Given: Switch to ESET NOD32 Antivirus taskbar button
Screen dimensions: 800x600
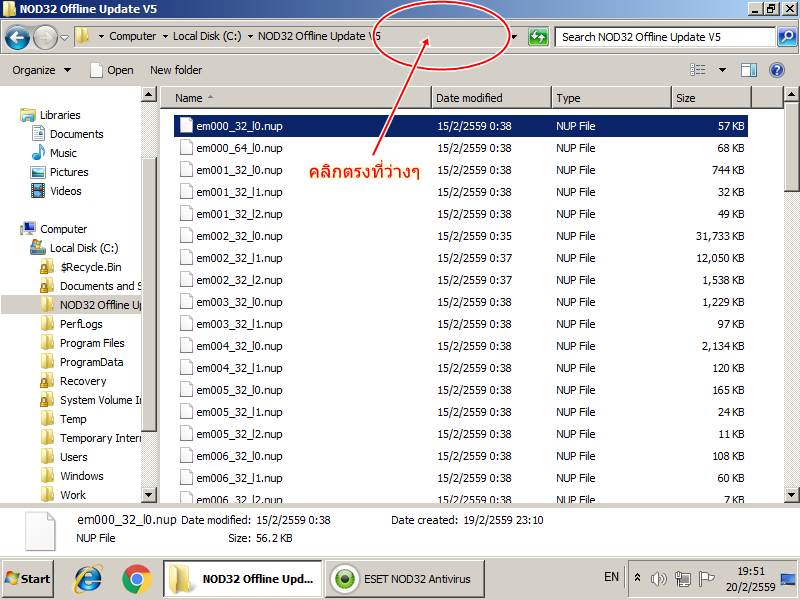Looking at the screenshot, I should pos(405,579).
